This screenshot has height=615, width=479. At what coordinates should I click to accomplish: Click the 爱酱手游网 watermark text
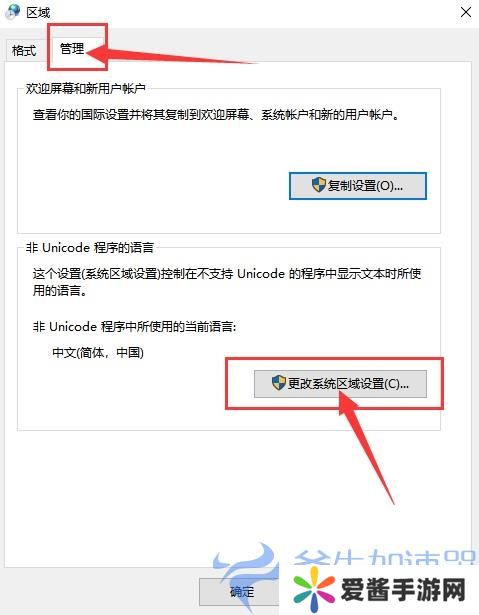click(x=403, y=589)
